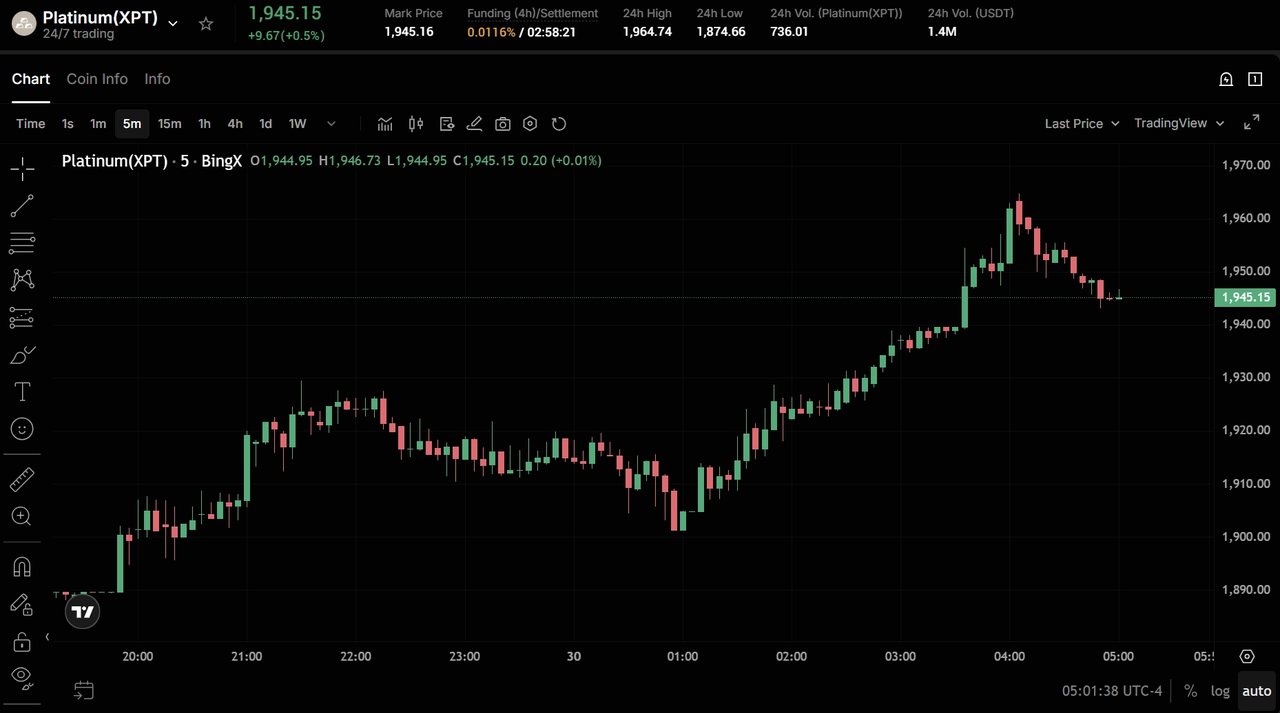The width and height of the screenshot is (1280, 713).
Task: Hide all drawings with eye icon
Action: pos(22,677)
